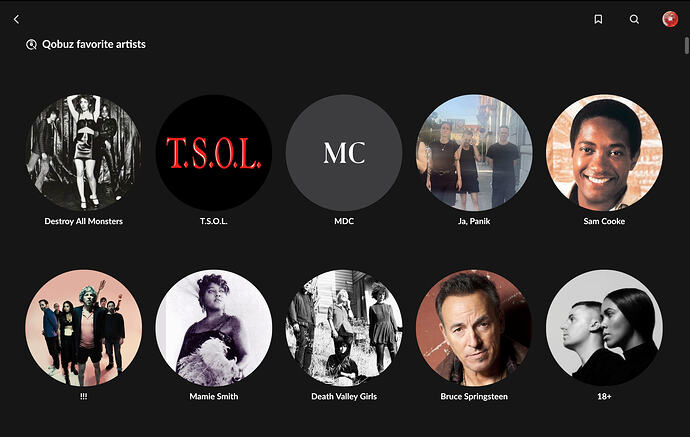Open the Bruce Springsteen artist photo
The width and height of the screenshot is (690, 437).
[x=474, y=328]
